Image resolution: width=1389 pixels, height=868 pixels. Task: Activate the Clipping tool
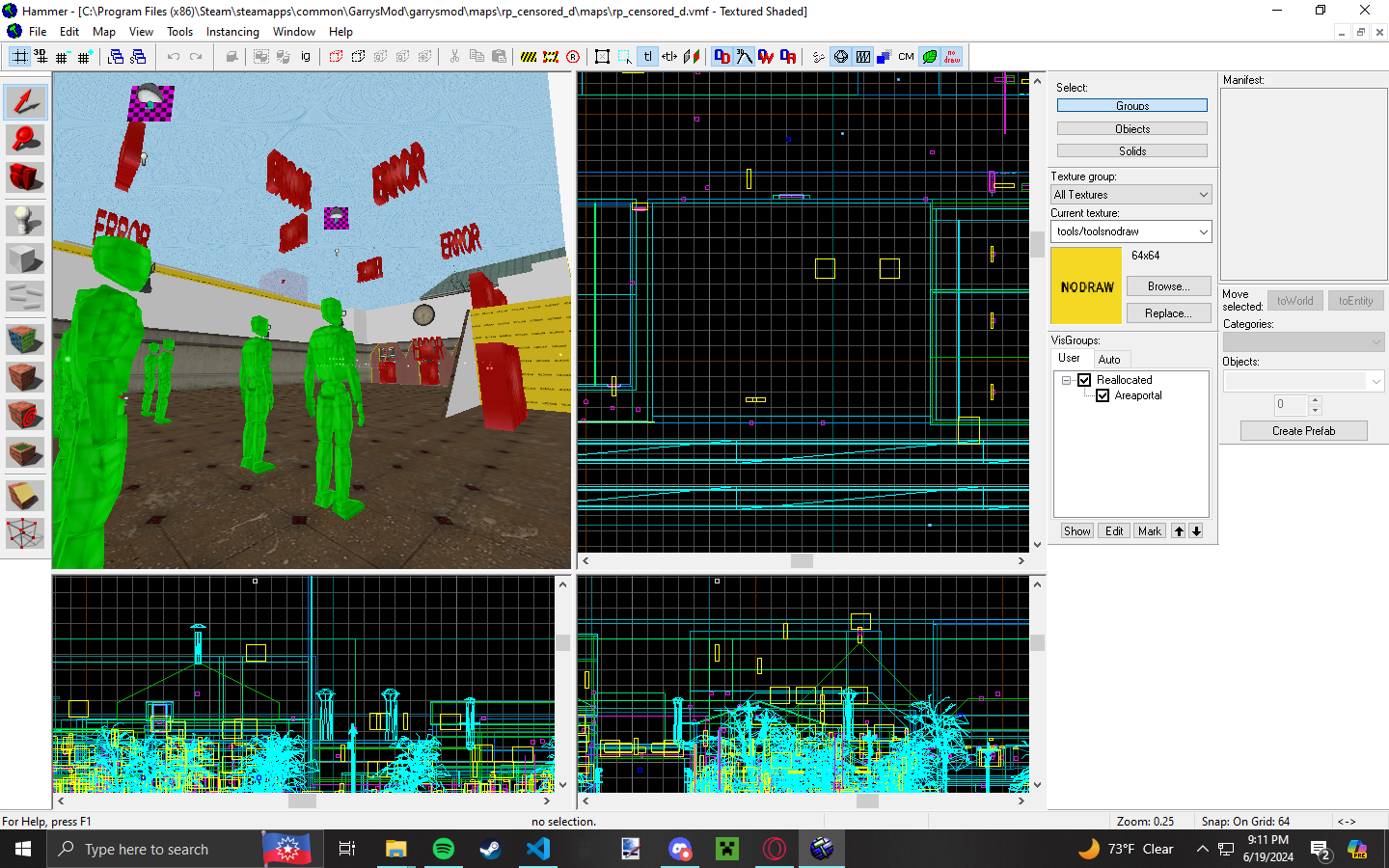click(x=25, y=496)
